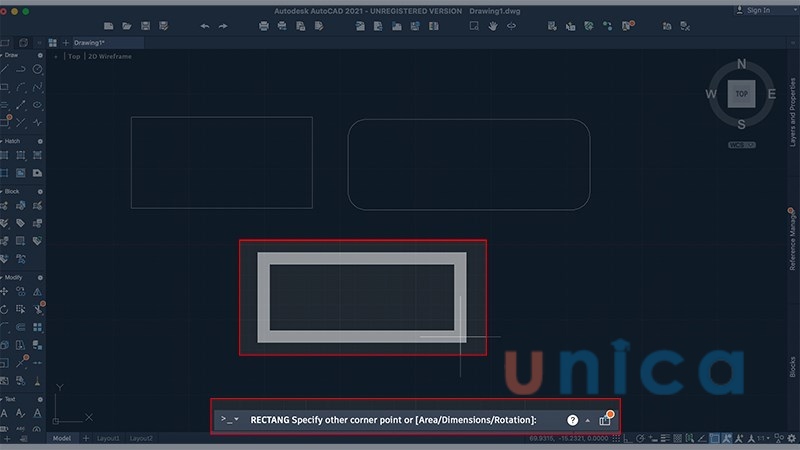
Task: Save the drawing with the floppy icon
Action: [145, 26]
